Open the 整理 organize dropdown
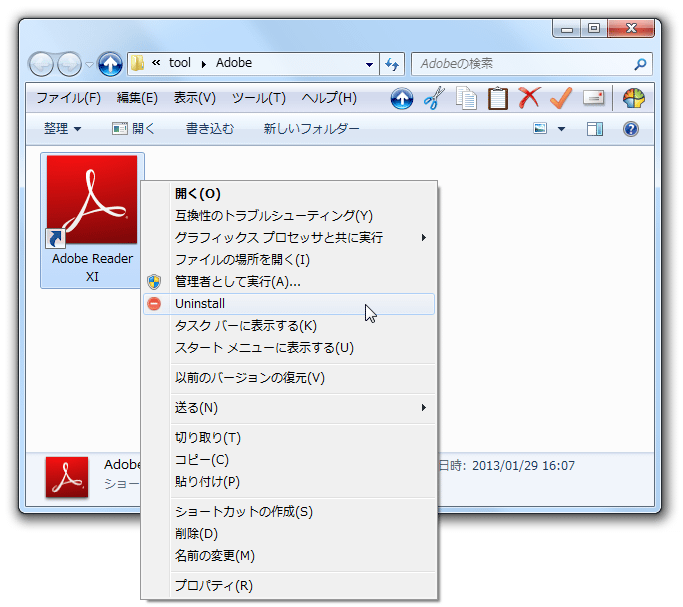Viewport: 683px width, 607px height. (63, 129)
